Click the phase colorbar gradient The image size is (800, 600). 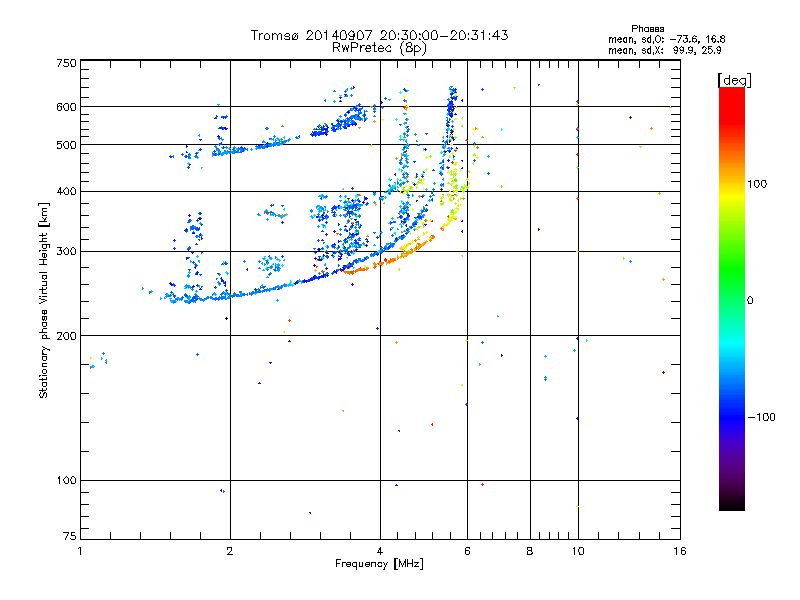732,298
